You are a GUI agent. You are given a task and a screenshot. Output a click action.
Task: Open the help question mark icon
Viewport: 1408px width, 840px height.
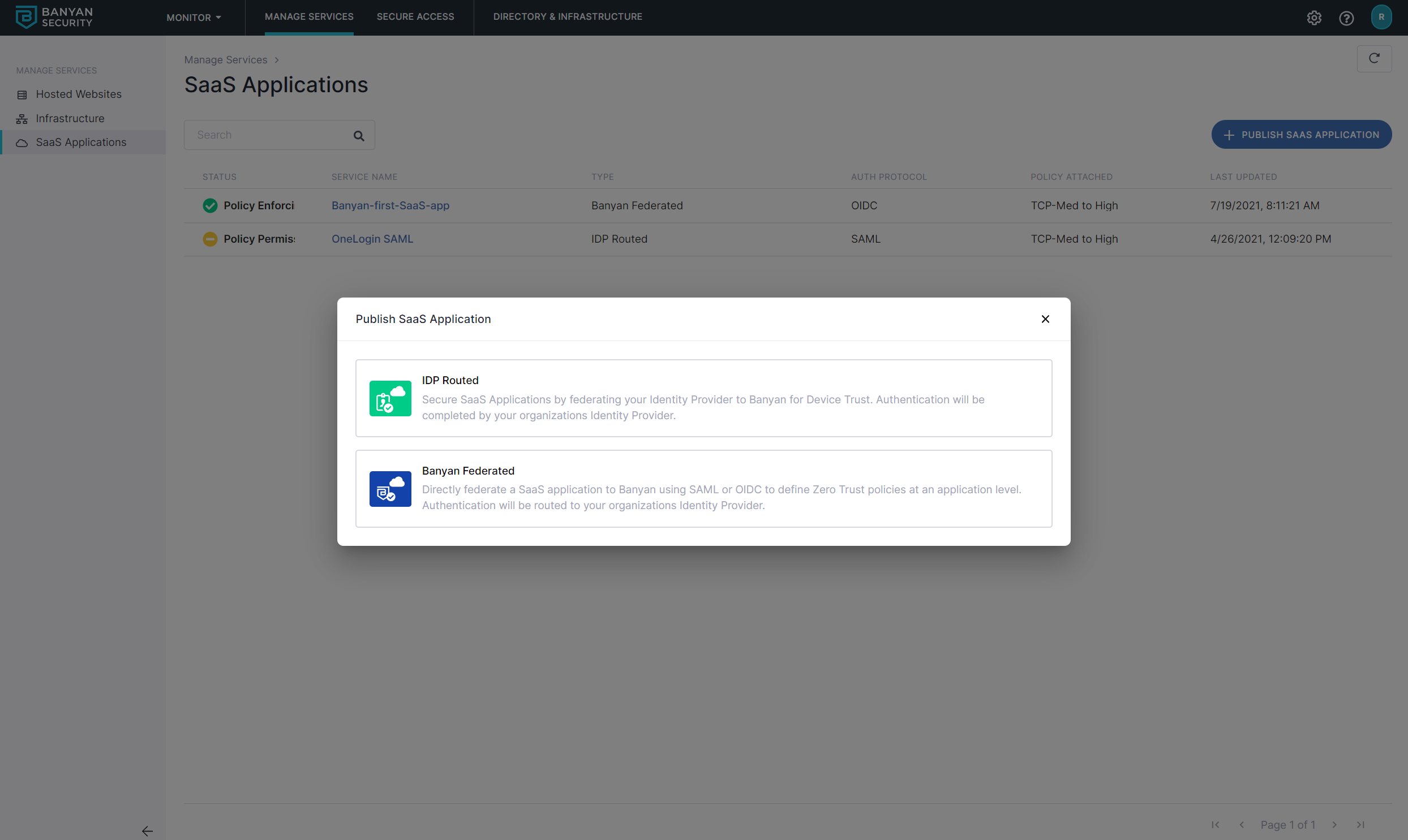pos(1346,18)
